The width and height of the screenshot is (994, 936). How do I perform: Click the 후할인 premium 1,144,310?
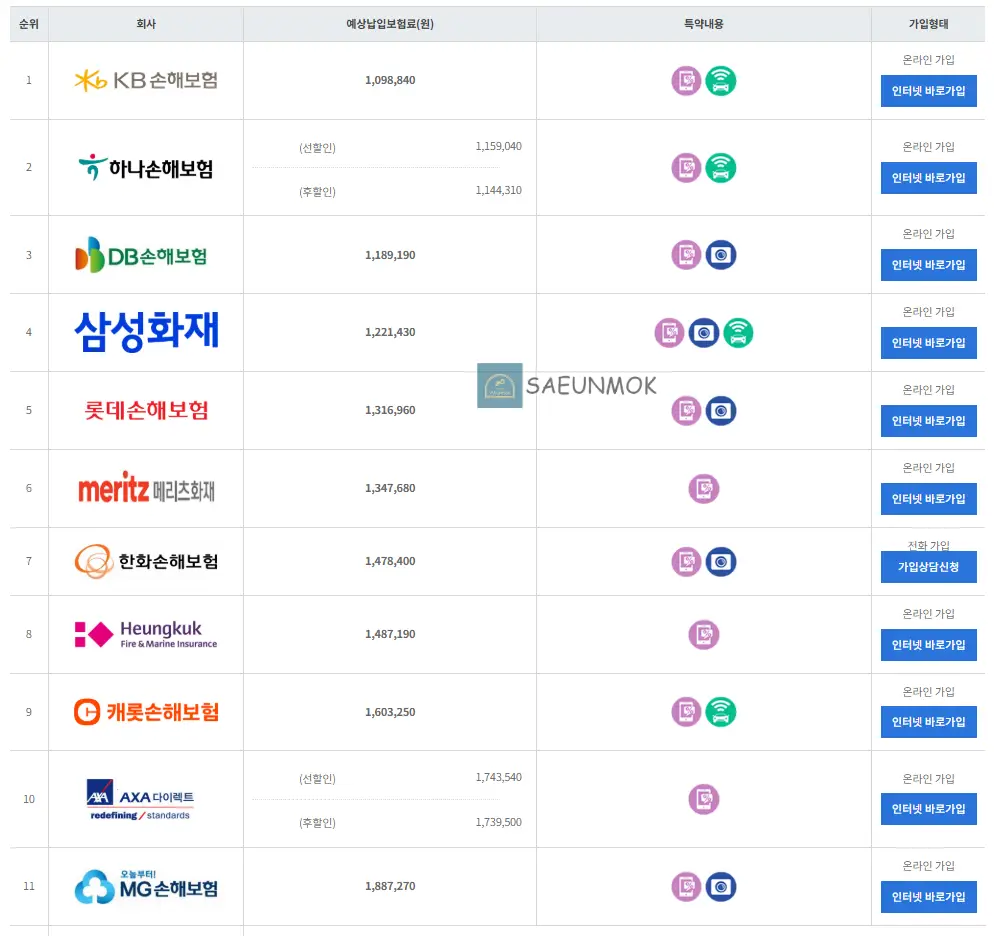(499, 190)
